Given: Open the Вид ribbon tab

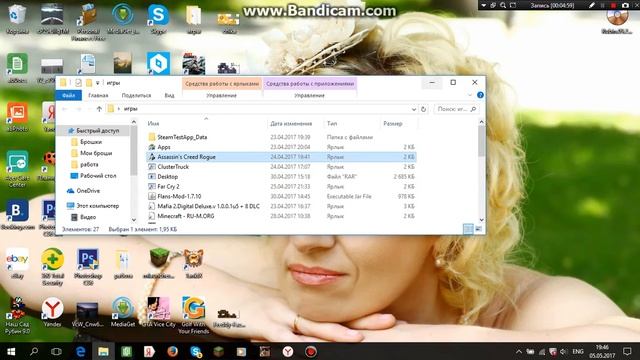Looking at the screenshot, I should (x=169, y=95).
